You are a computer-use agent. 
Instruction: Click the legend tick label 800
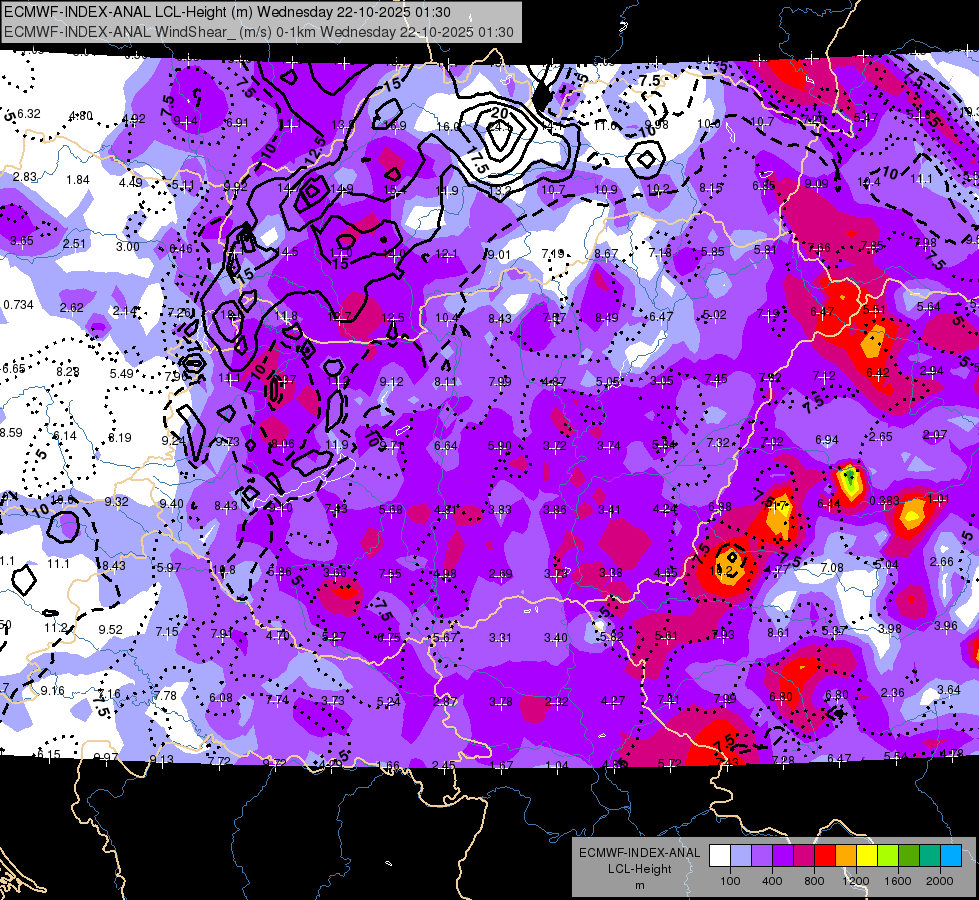(814, 881)
